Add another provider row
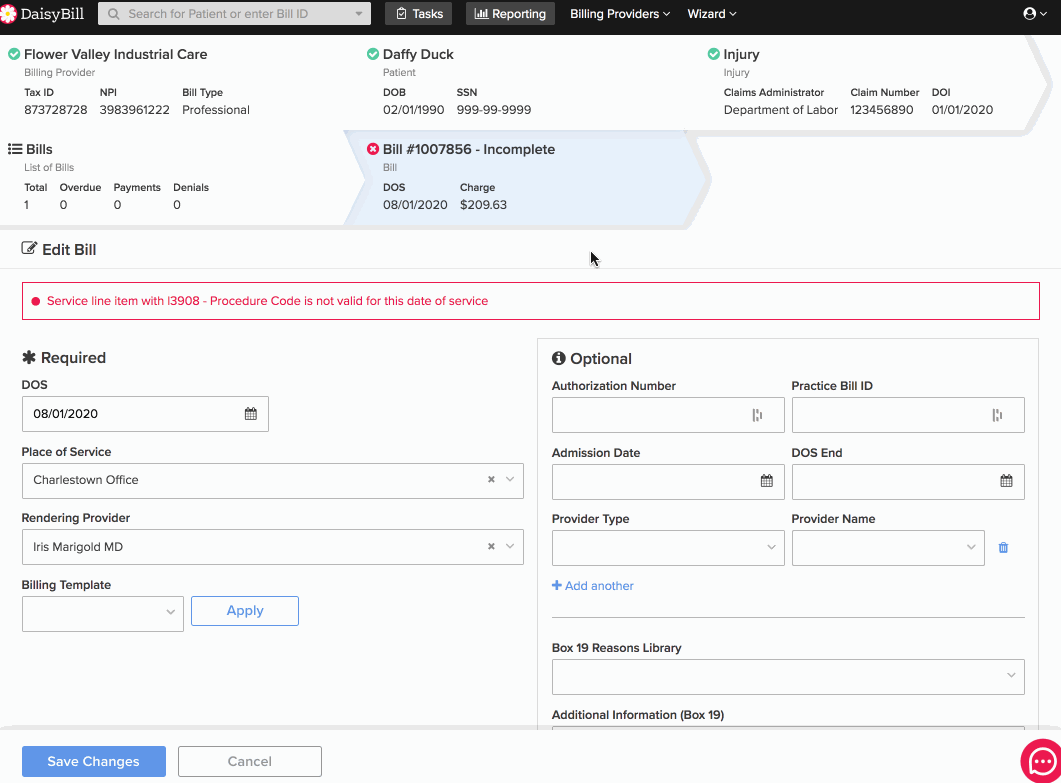 tap(593, 585)
